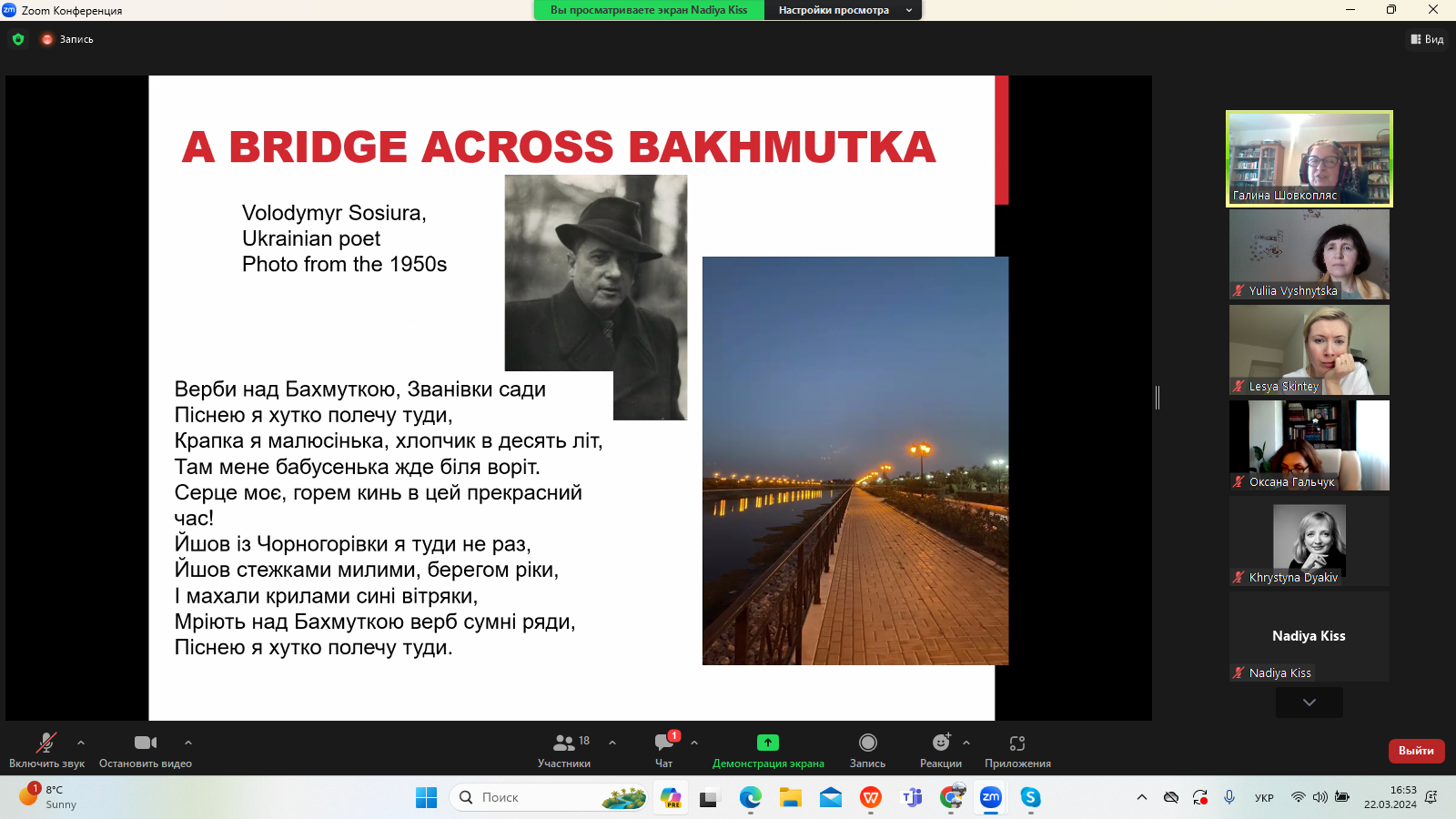Expand audio options arrow beside microphone
The height and width of the screenshot is (819, 1456).
[x=81, y=743]
